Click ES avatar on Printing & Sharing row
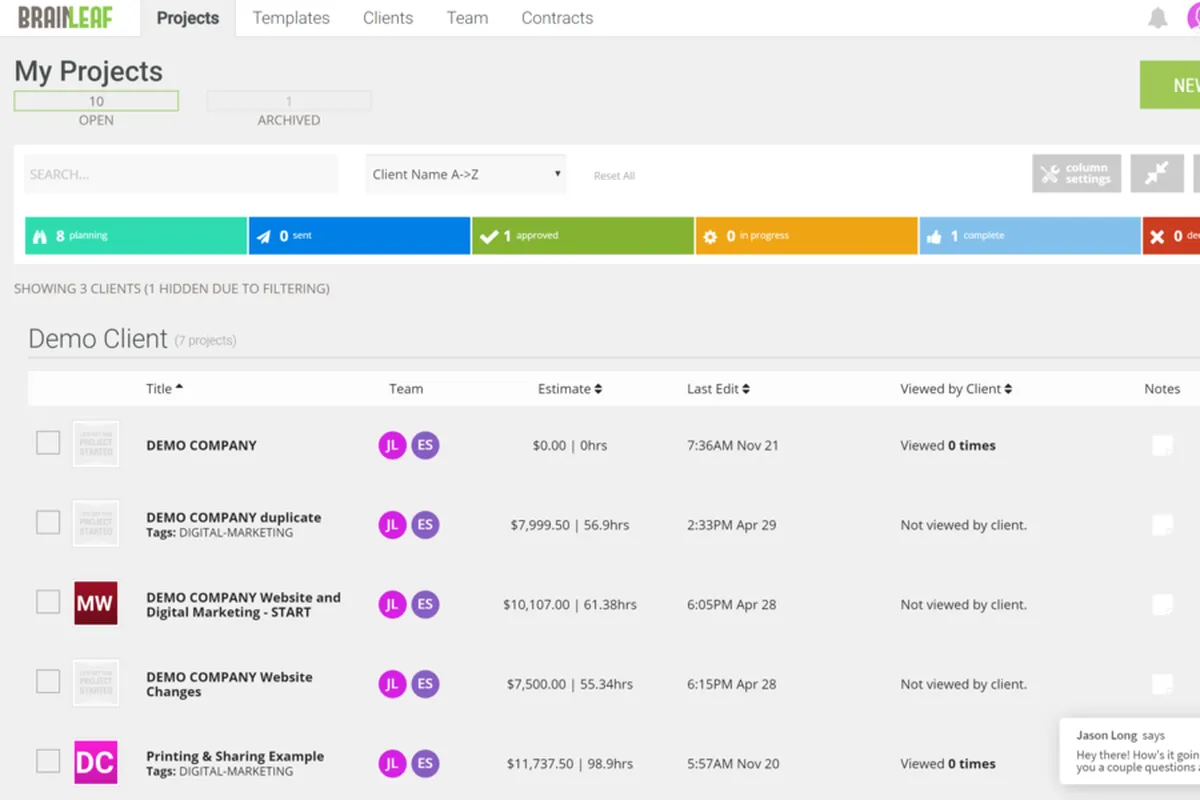This screenshot has width=1200, height=800. [x=425, y=764]
